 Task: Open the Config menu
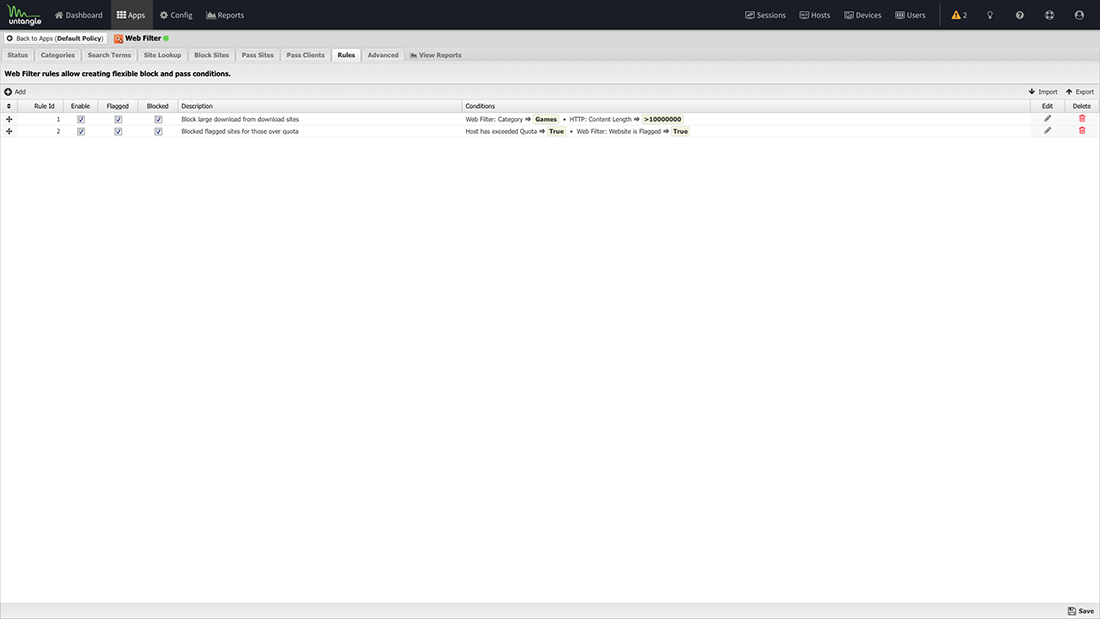176,15
